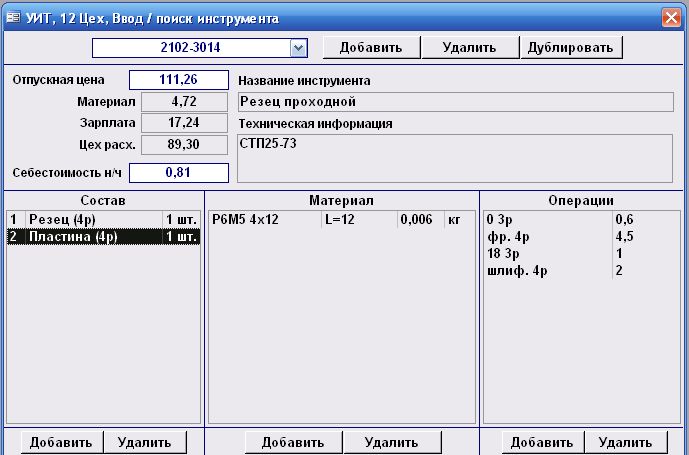Click the top Добавить button beside the code

370,47
